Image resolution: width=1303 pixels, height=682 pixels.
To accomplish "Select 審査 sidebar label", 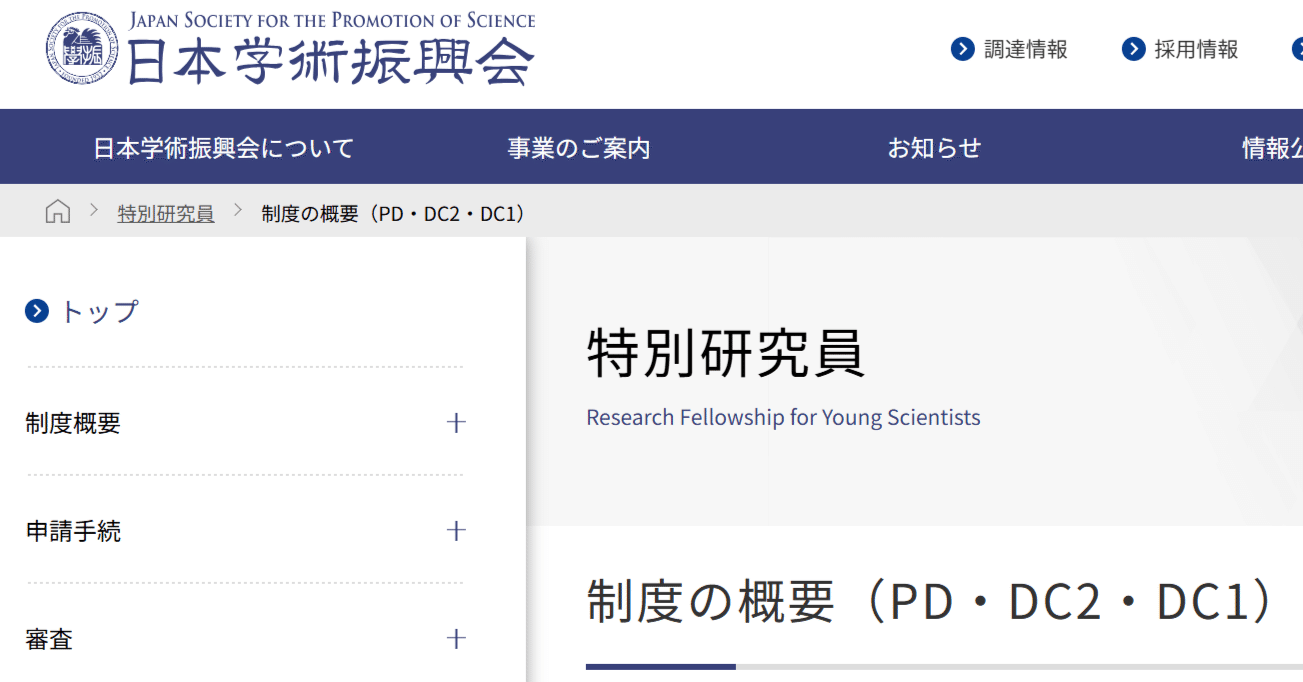I will [49, 639].
